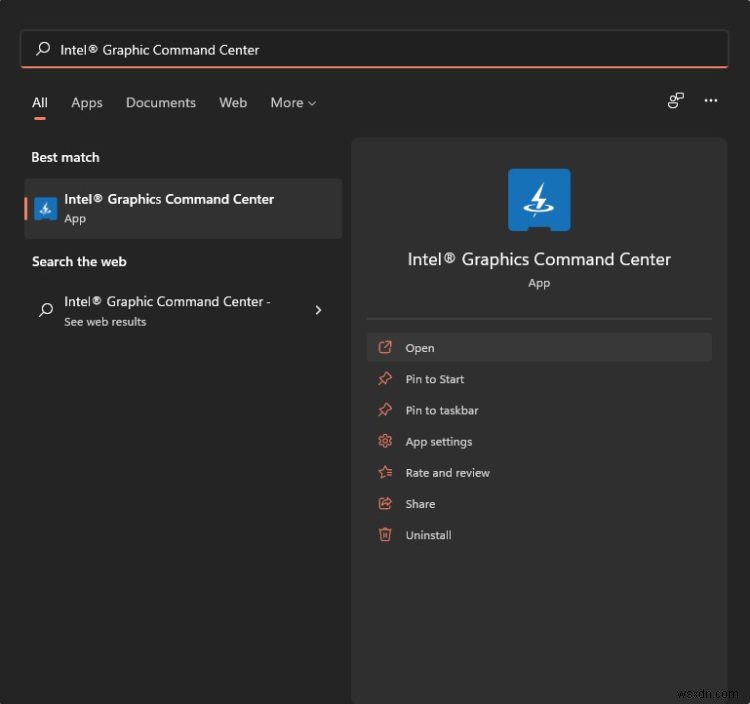Screen dimensions: 750x704
Task: Select Share option
Action: coord(539,504)
